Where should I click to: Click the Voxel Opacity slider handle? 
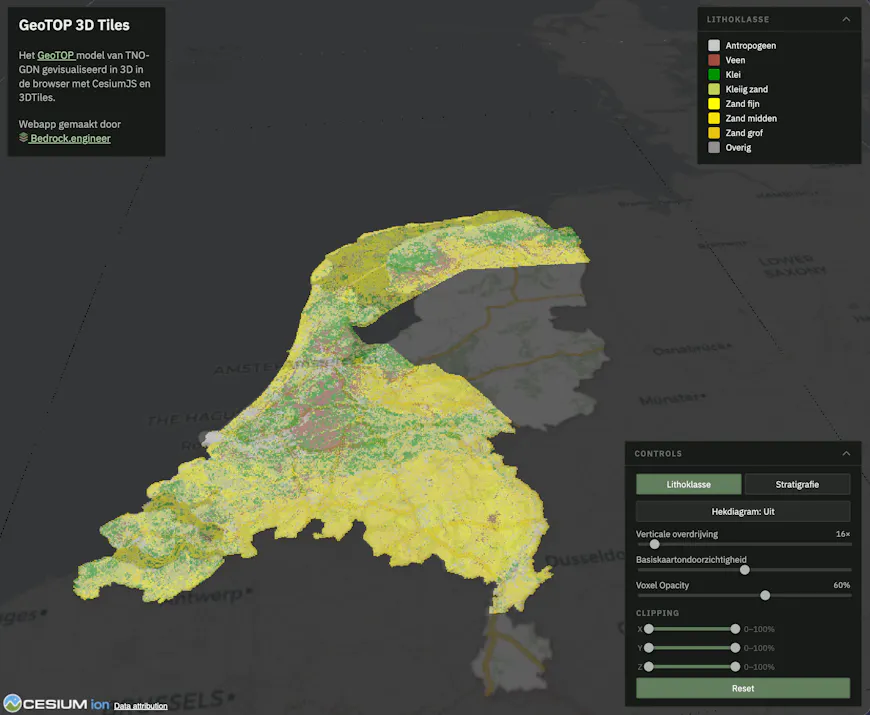765,594
